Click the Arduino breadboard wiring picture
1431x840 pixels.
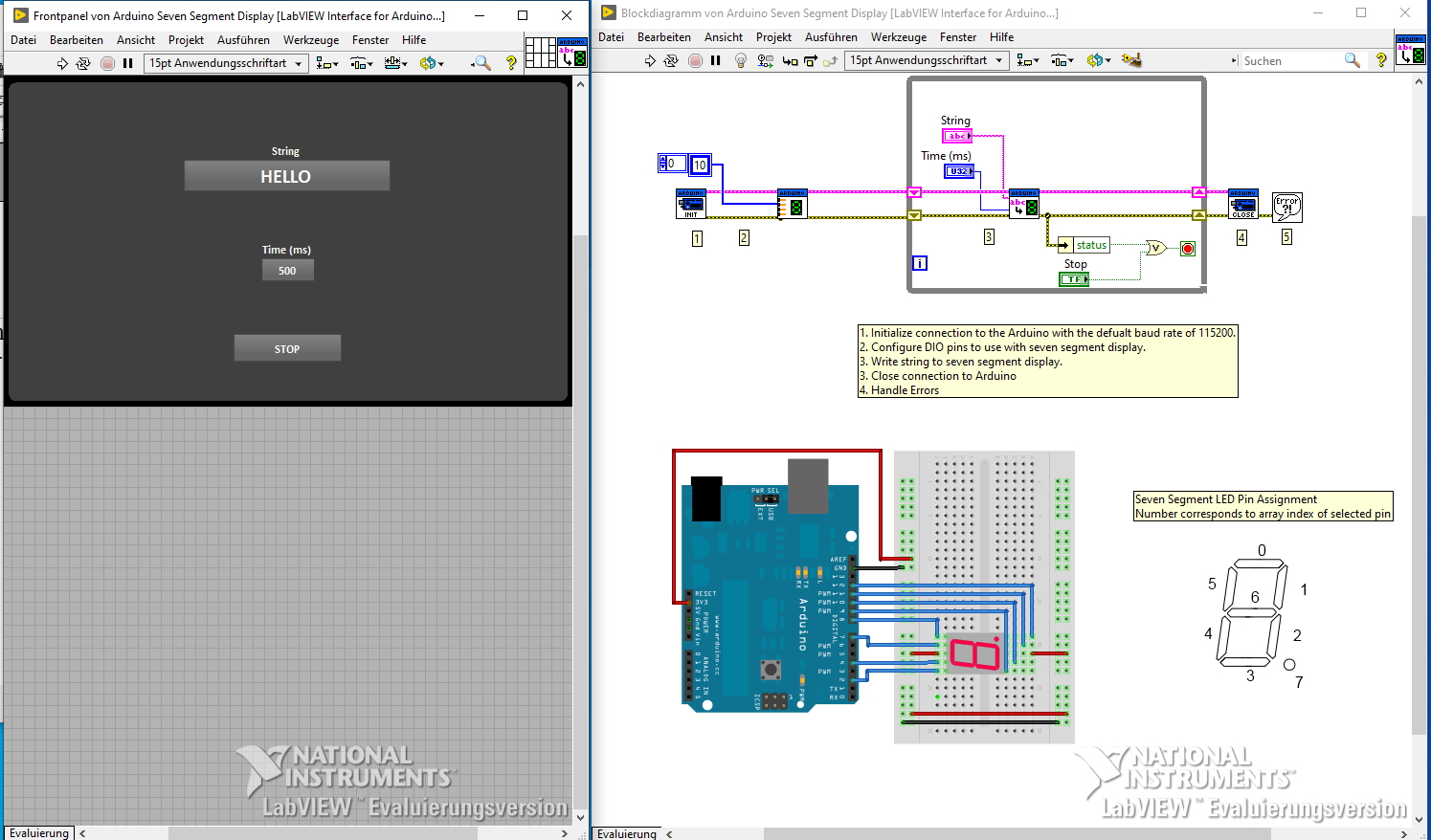pos(873,595)
